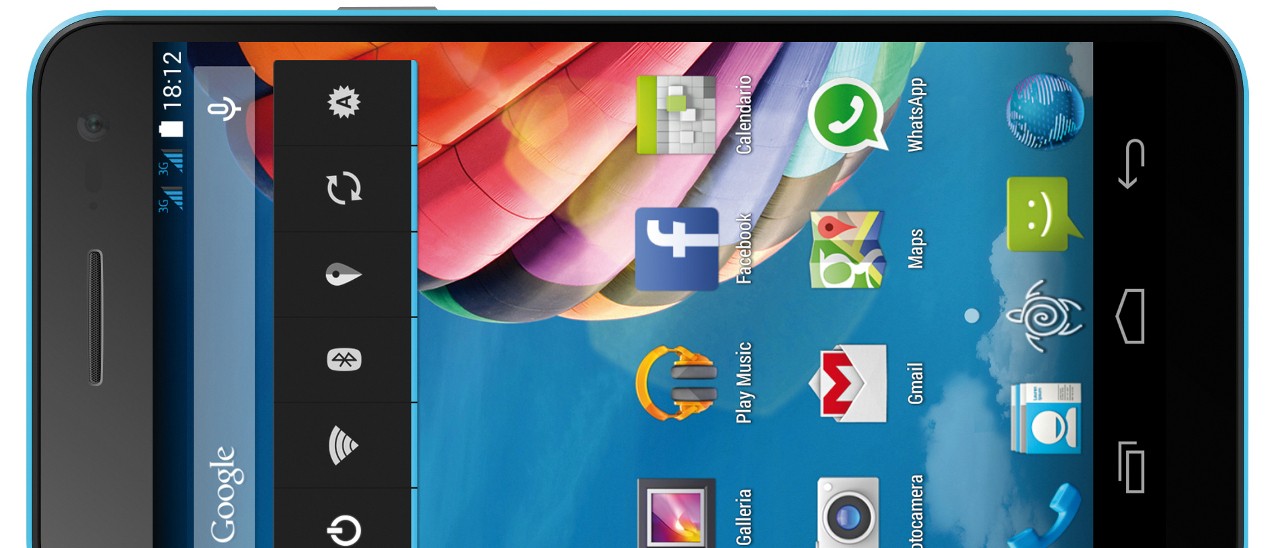The image size is (1280, 548).
Task: Open the Galleria photo app
Action: pos(677,512)
